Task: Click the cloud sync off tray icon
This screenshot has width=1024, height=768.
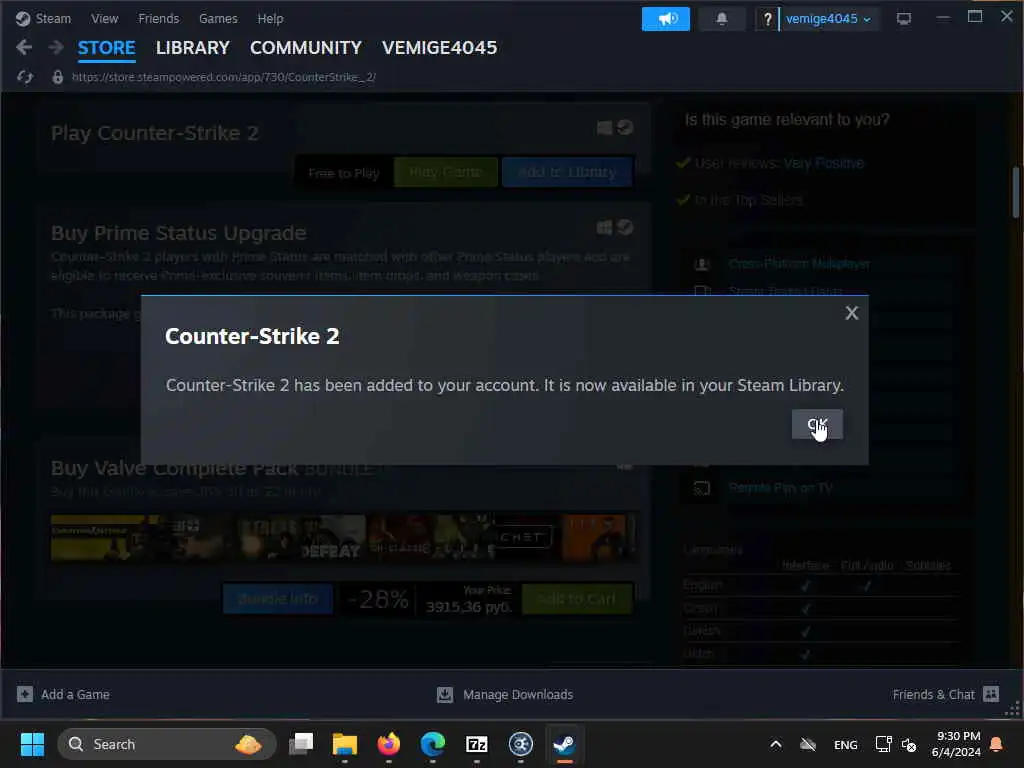Action: [808, 744]
